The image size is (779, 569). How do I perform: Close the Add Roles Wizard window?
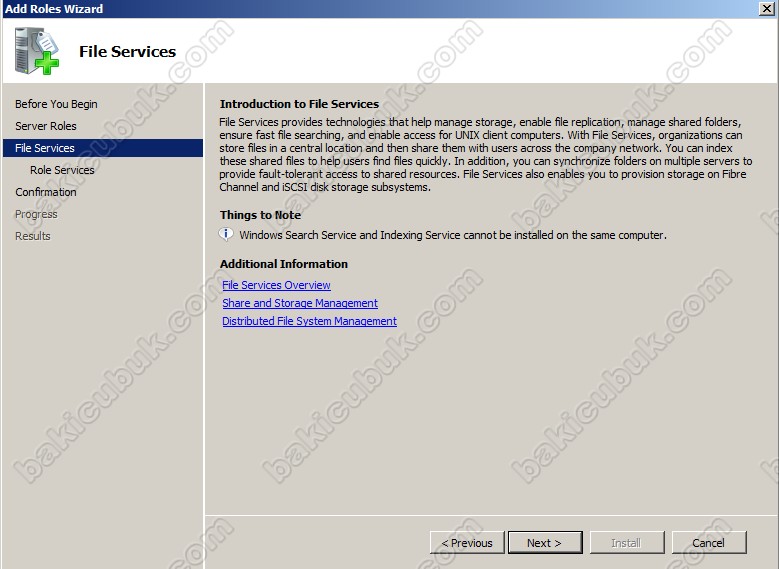click(x=767, y=8)
